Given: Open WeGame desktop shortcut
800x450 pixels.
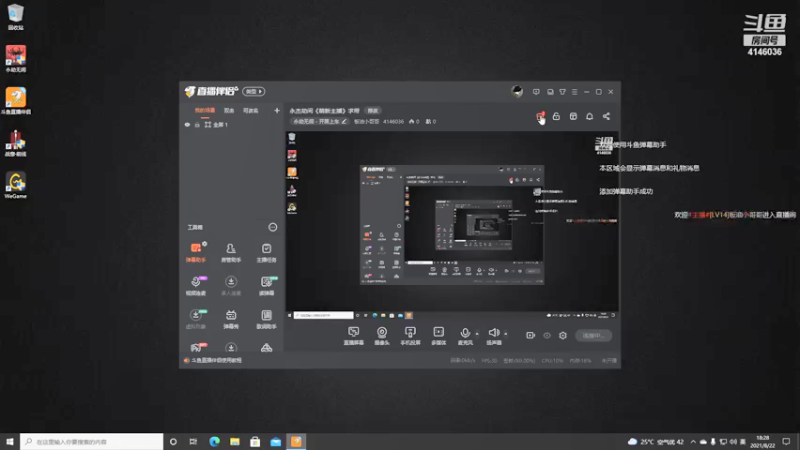Looking at the screenshot, I should coord(16,186).
